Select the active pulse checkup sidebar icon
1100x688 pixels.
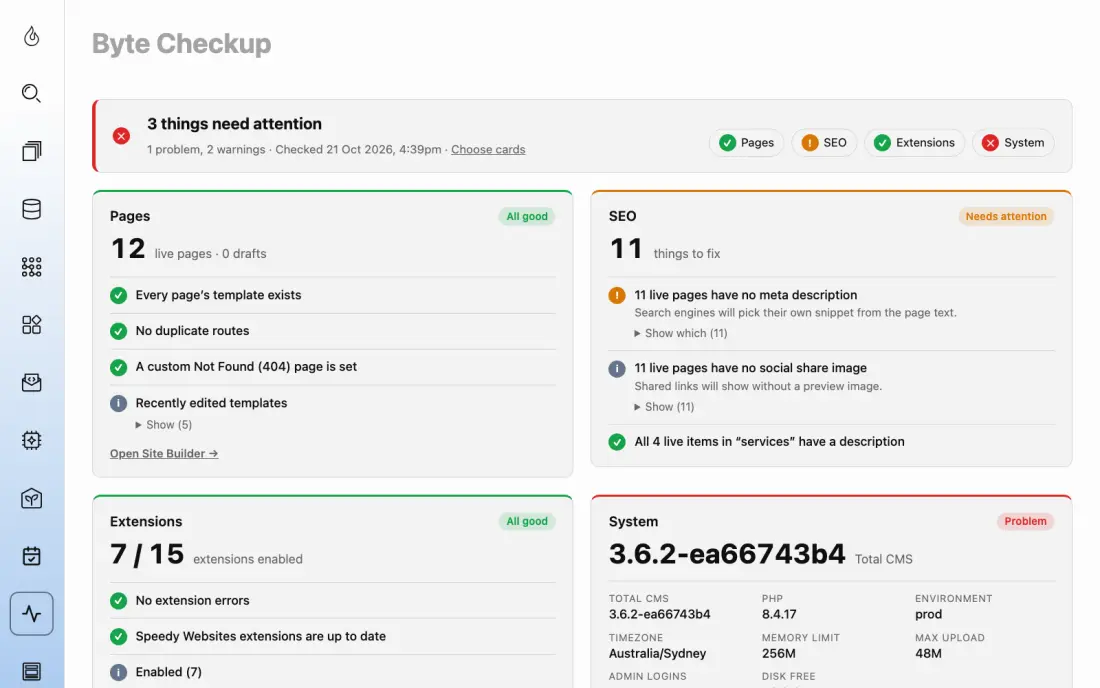[x=32, y=614]
